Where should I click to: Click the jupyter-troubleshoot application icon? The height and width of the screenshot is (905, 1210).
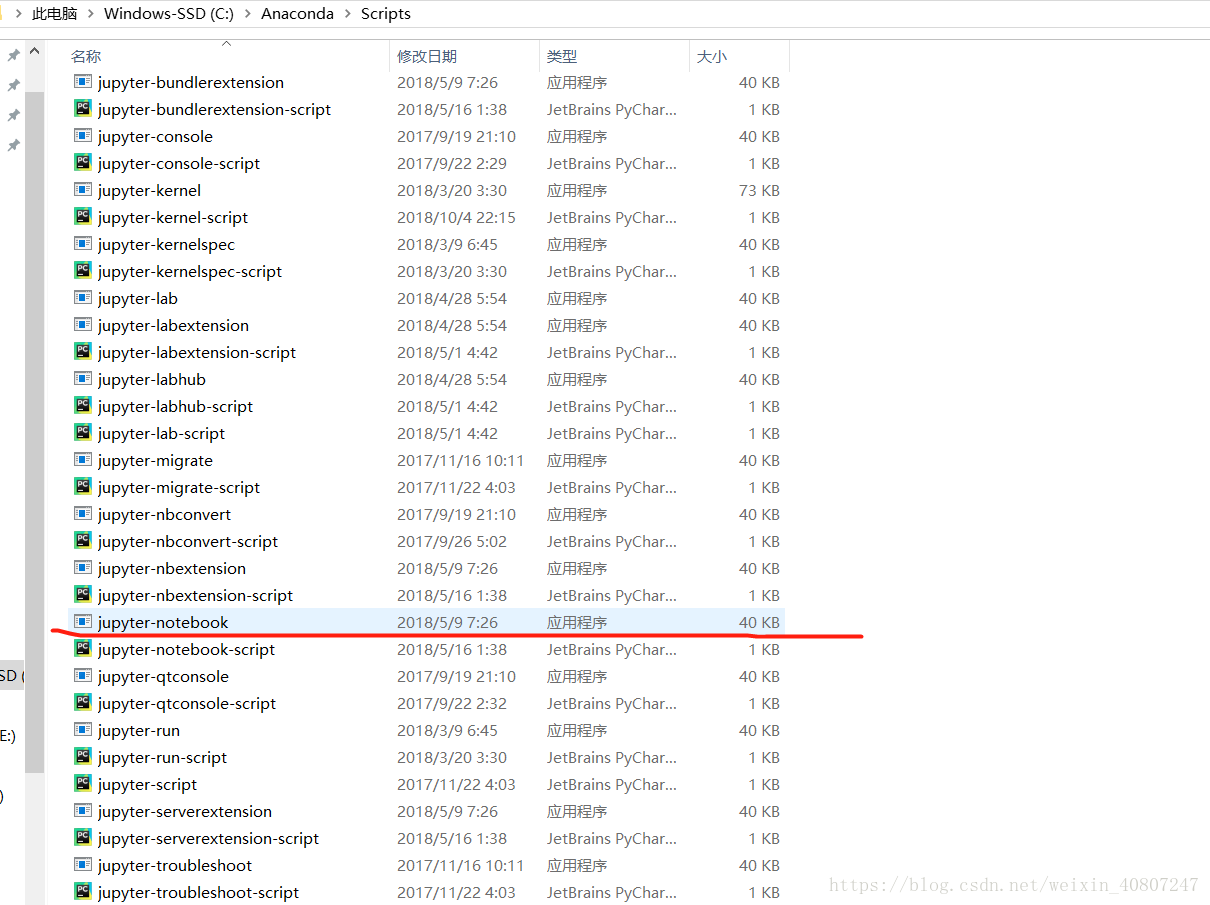[83, 865]
